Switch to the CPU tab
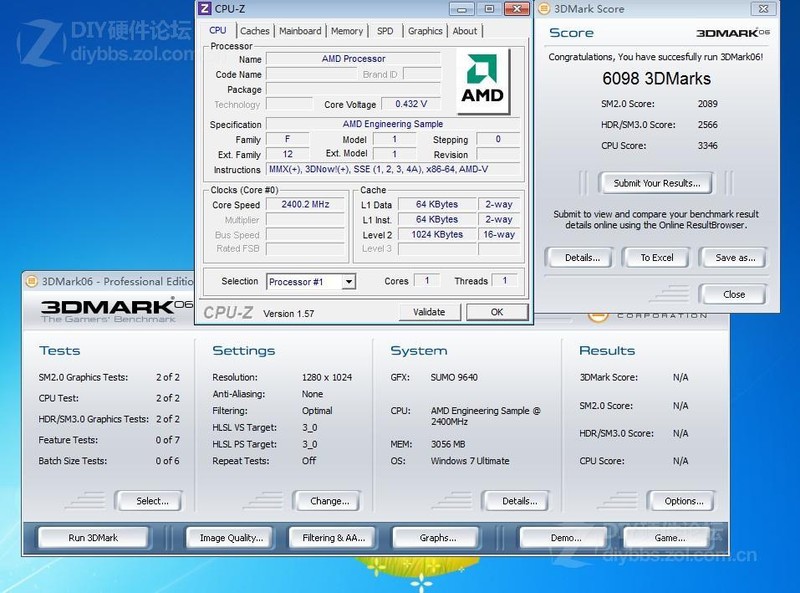 (218, 30)
